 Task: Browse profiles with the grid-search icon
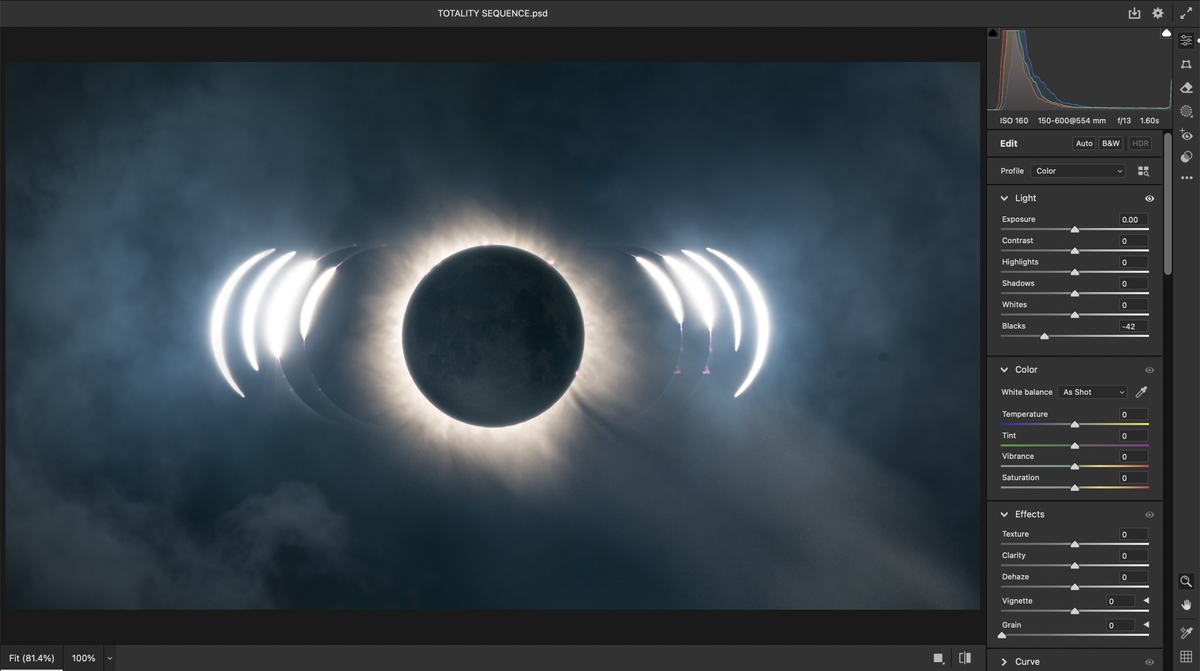1143,171
